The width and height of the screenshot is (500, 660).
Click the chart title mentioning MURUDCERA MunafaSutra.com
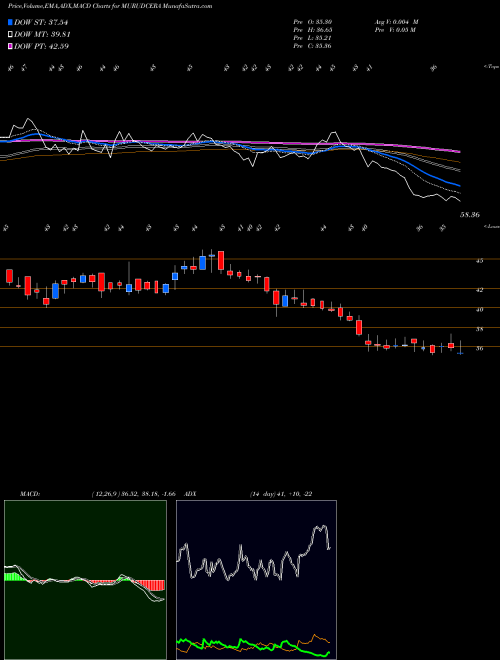point(110,6)
